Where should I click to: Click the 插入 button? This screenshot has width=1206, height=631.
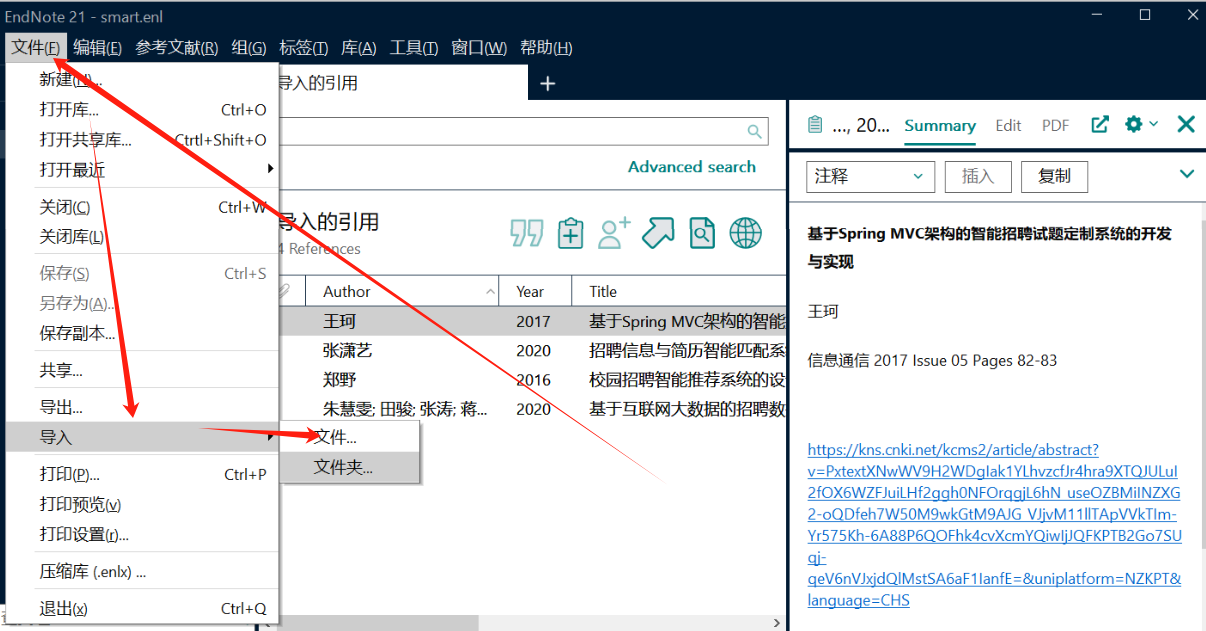(x=977, y=176)
